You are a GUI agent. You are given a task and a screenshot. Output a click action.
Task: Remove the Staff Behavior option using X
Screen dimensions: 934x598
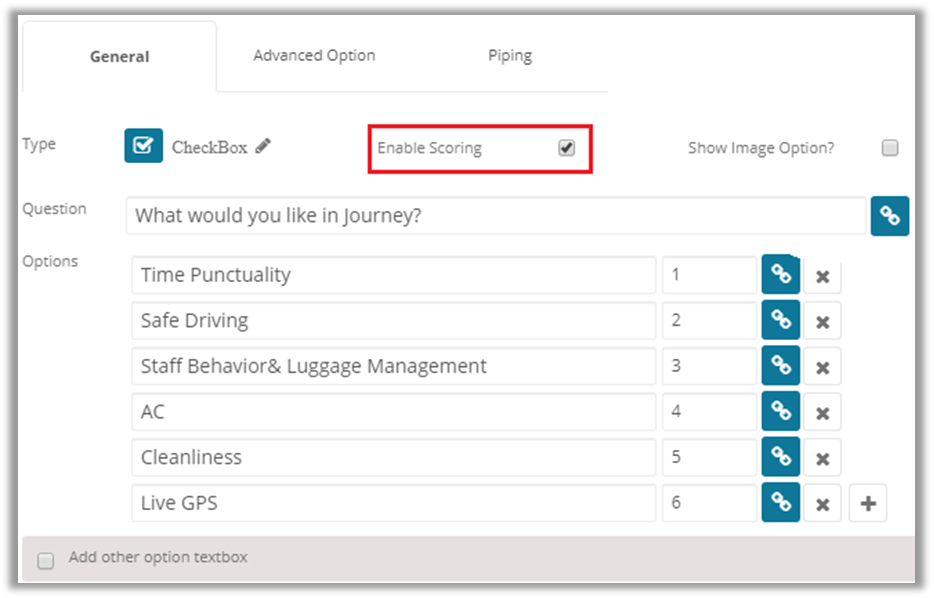pyautogui.click(x=822, y=367)
